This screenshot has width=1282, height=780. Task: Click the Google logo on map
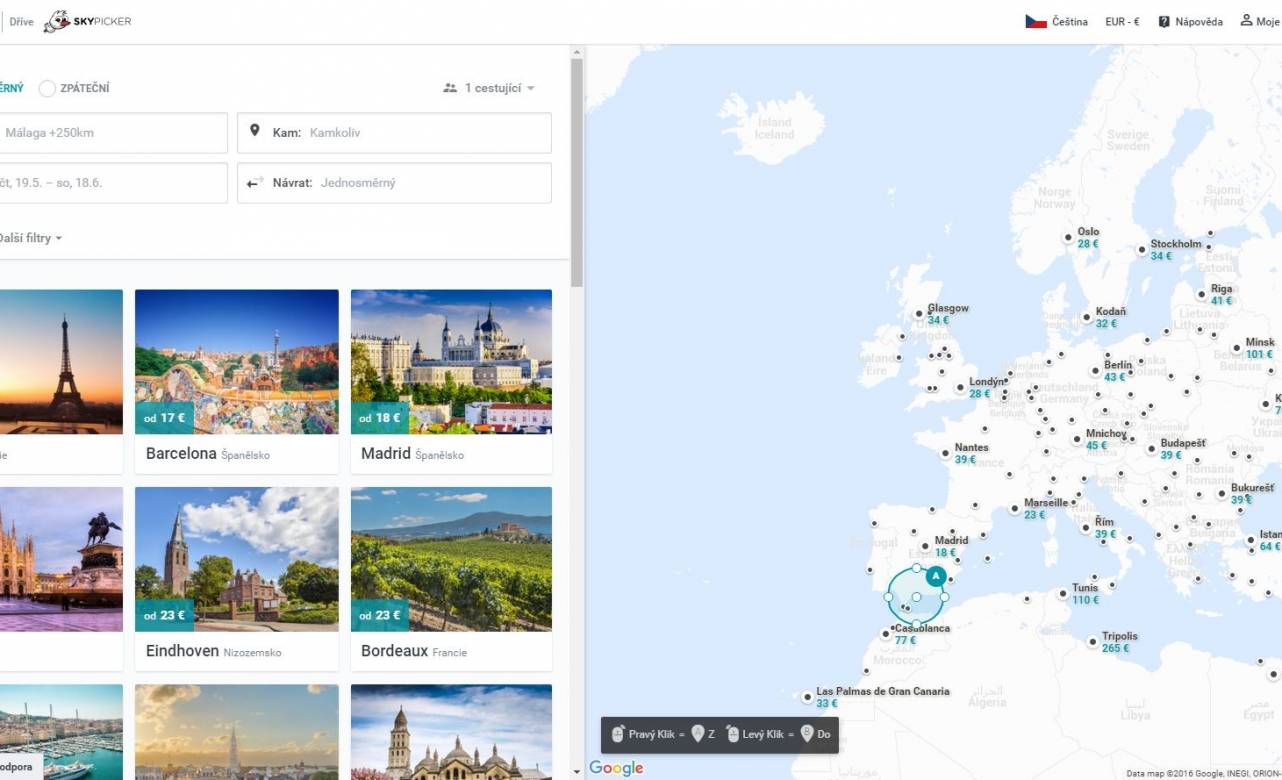pyautogui.click(x=616, y=768)
